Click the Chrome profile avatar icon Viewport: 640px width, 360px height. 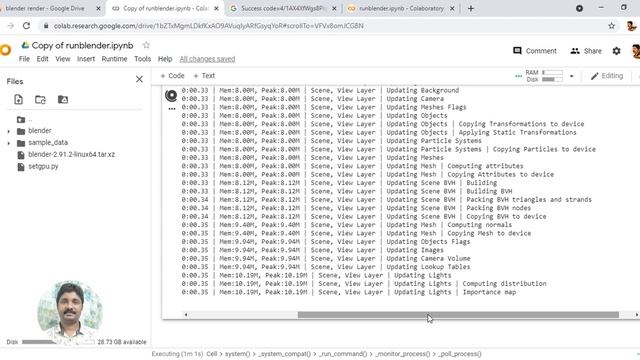pyautogui.click(x=631, y=26)
